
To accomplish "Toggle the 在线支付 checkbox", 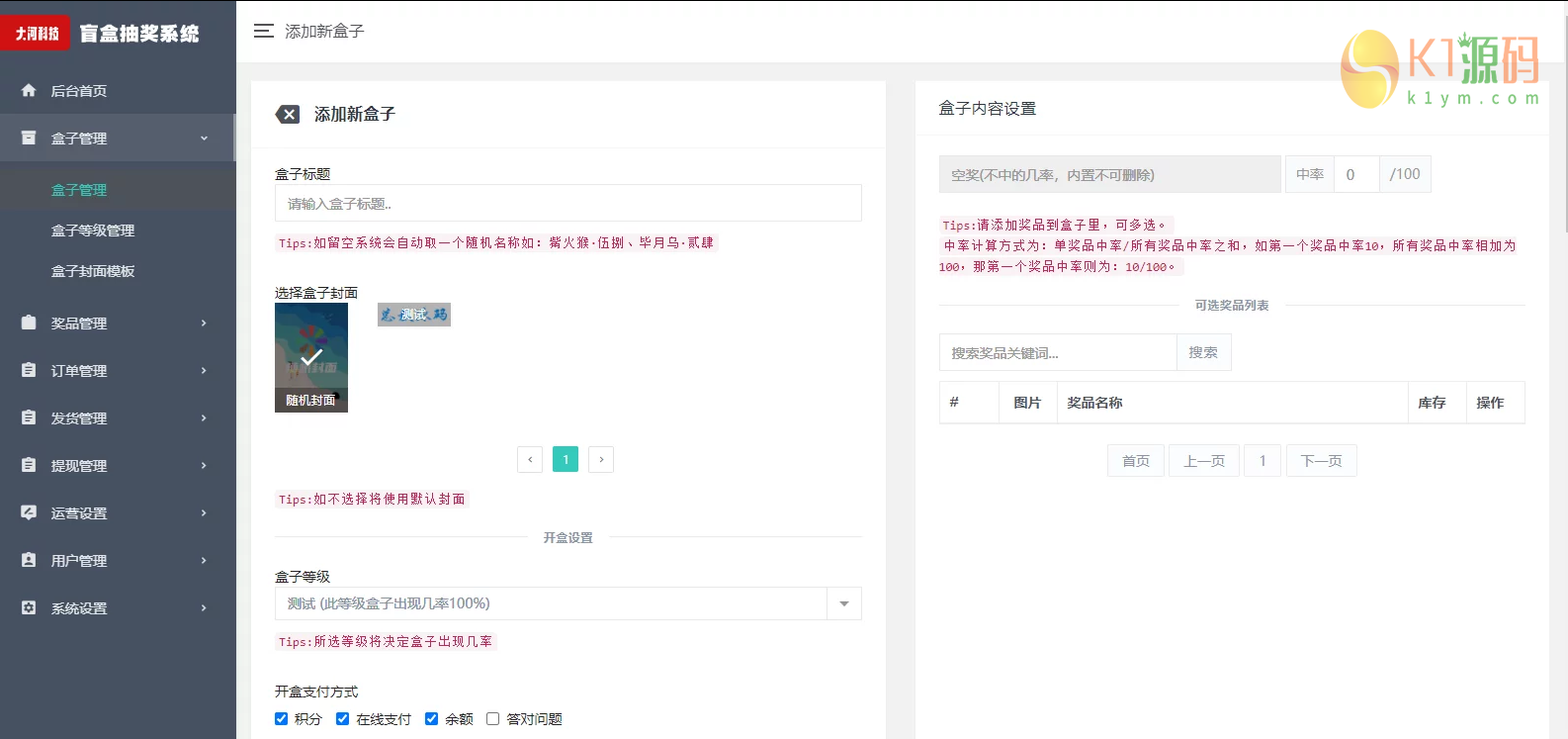I will point(343,719).
